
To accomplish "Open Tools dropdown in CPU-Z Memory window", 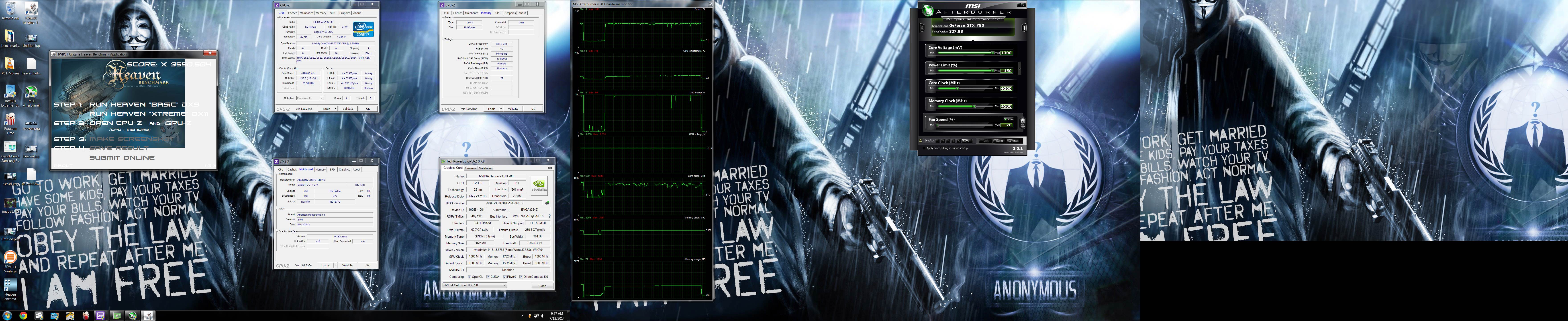I will pyautogui.click(x=501, y=108).
